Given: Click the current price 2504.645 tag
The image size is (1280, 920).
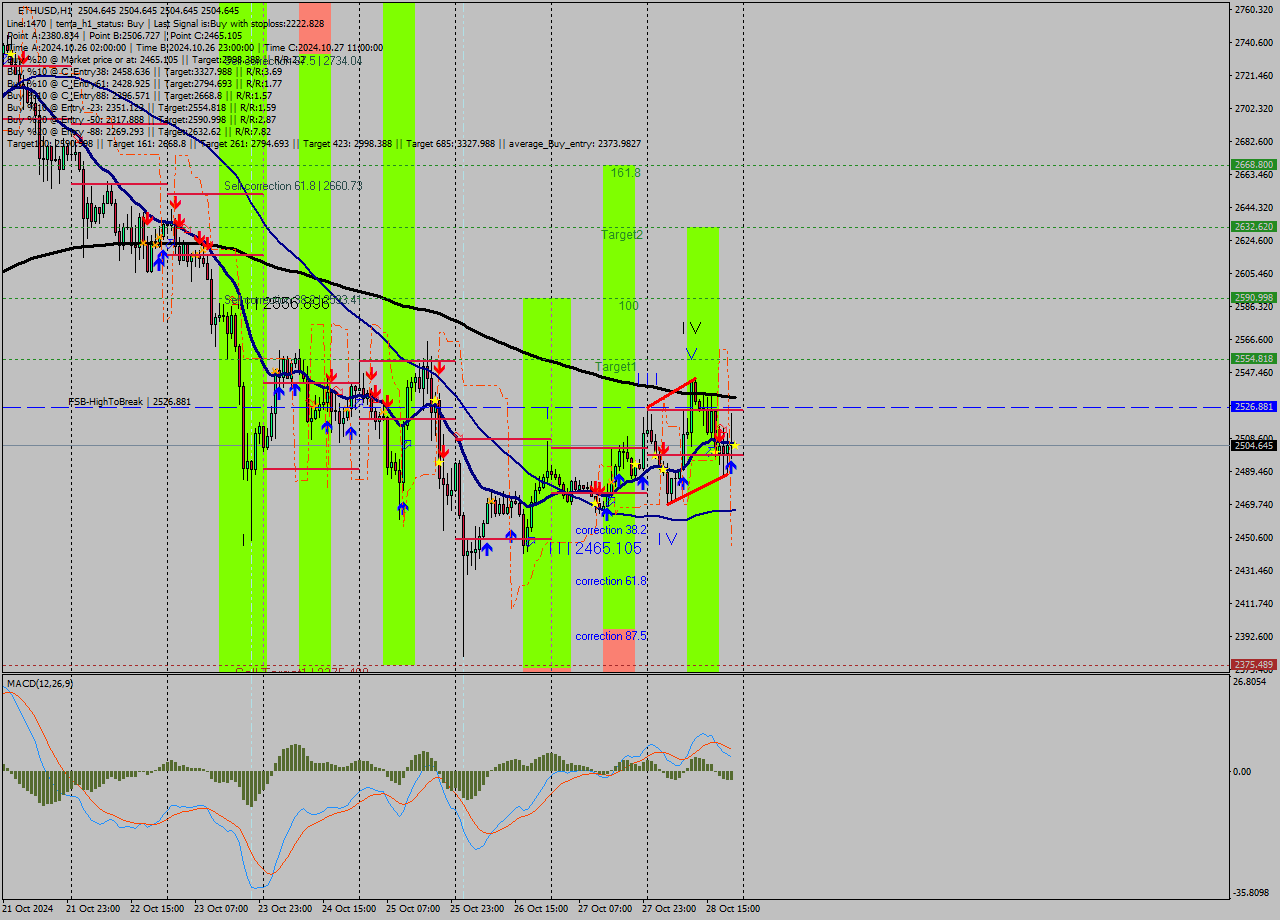Looking at the screenshot, I should pos(1253,445).
